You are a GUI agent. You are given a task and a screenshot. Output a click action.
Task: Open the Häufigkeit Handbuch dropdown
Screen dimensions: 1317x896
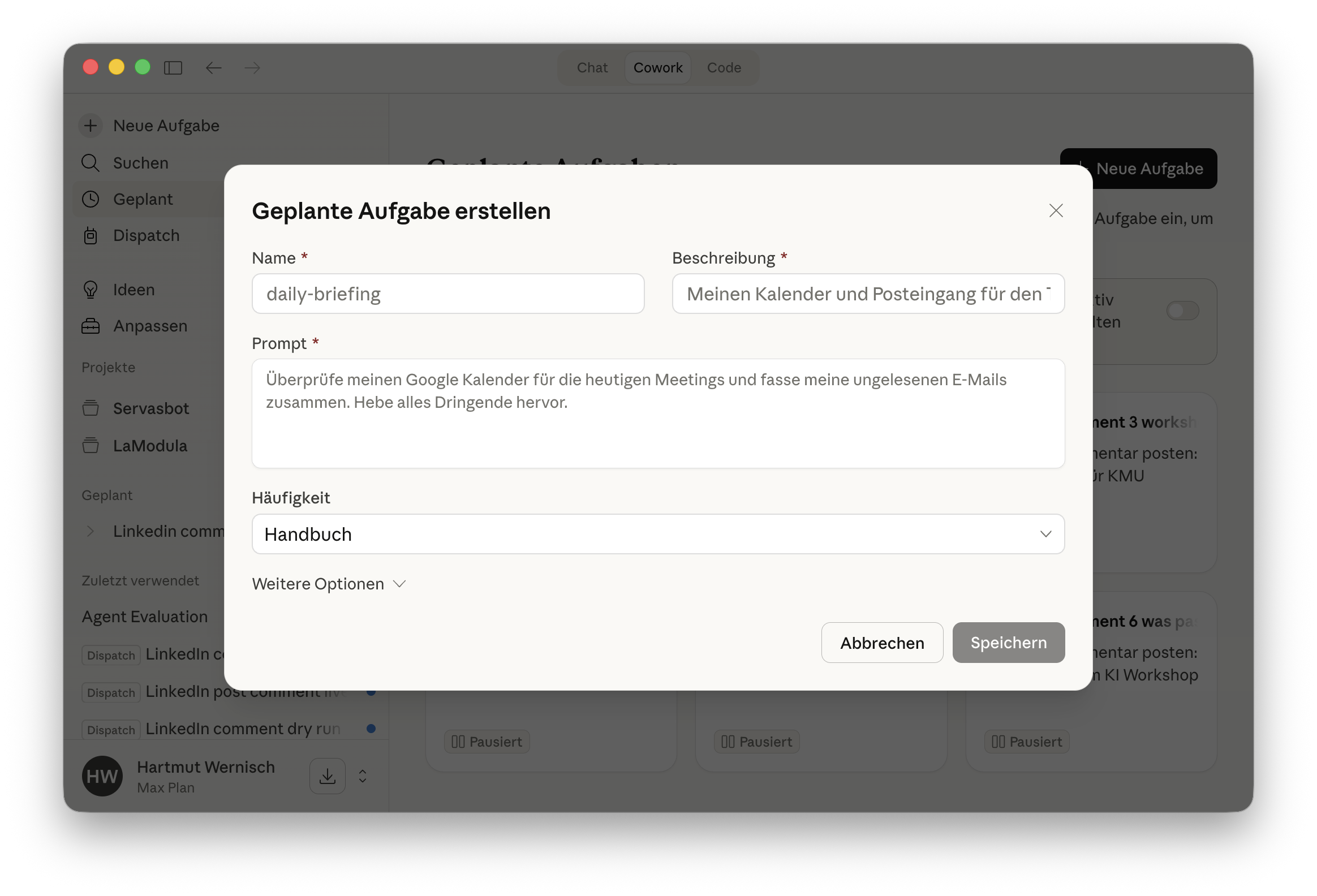point(658,534)
